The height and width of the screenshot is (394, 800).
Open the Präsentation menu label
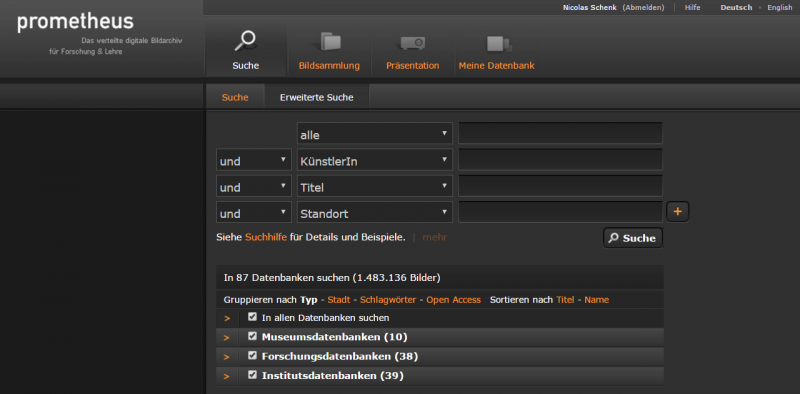tap(412, 66)
